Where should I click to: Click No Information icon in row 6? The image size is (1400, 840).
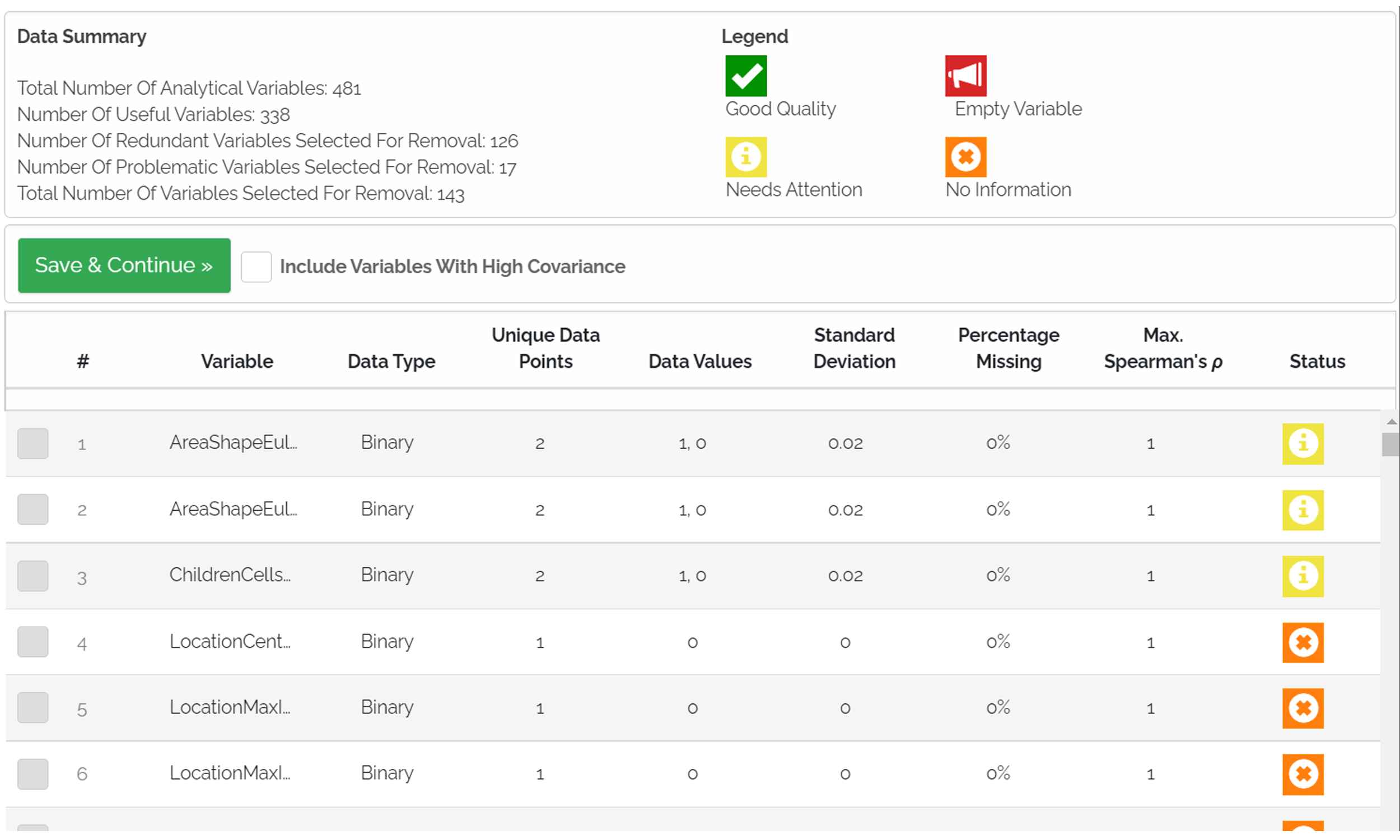click(x=1302, y=774)
